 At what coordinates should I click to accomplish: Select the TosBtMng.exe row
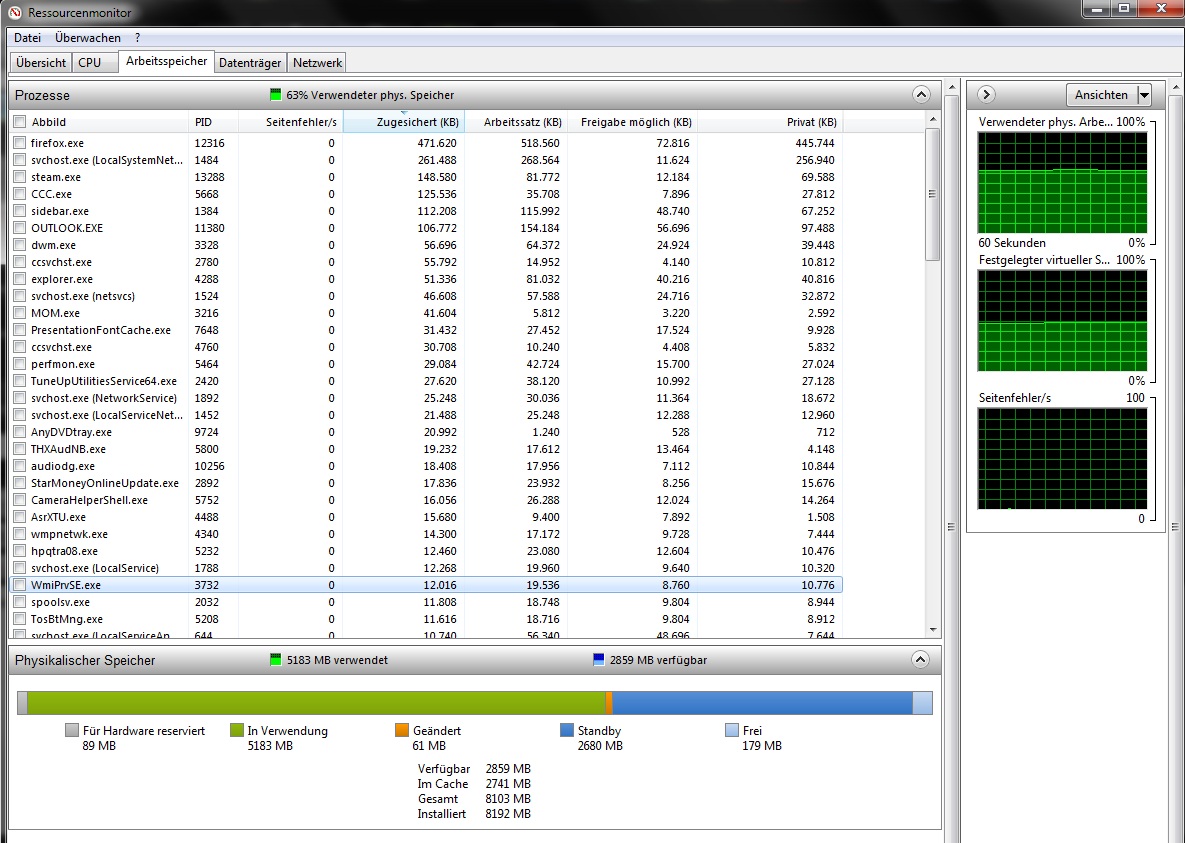pos(427,619)
